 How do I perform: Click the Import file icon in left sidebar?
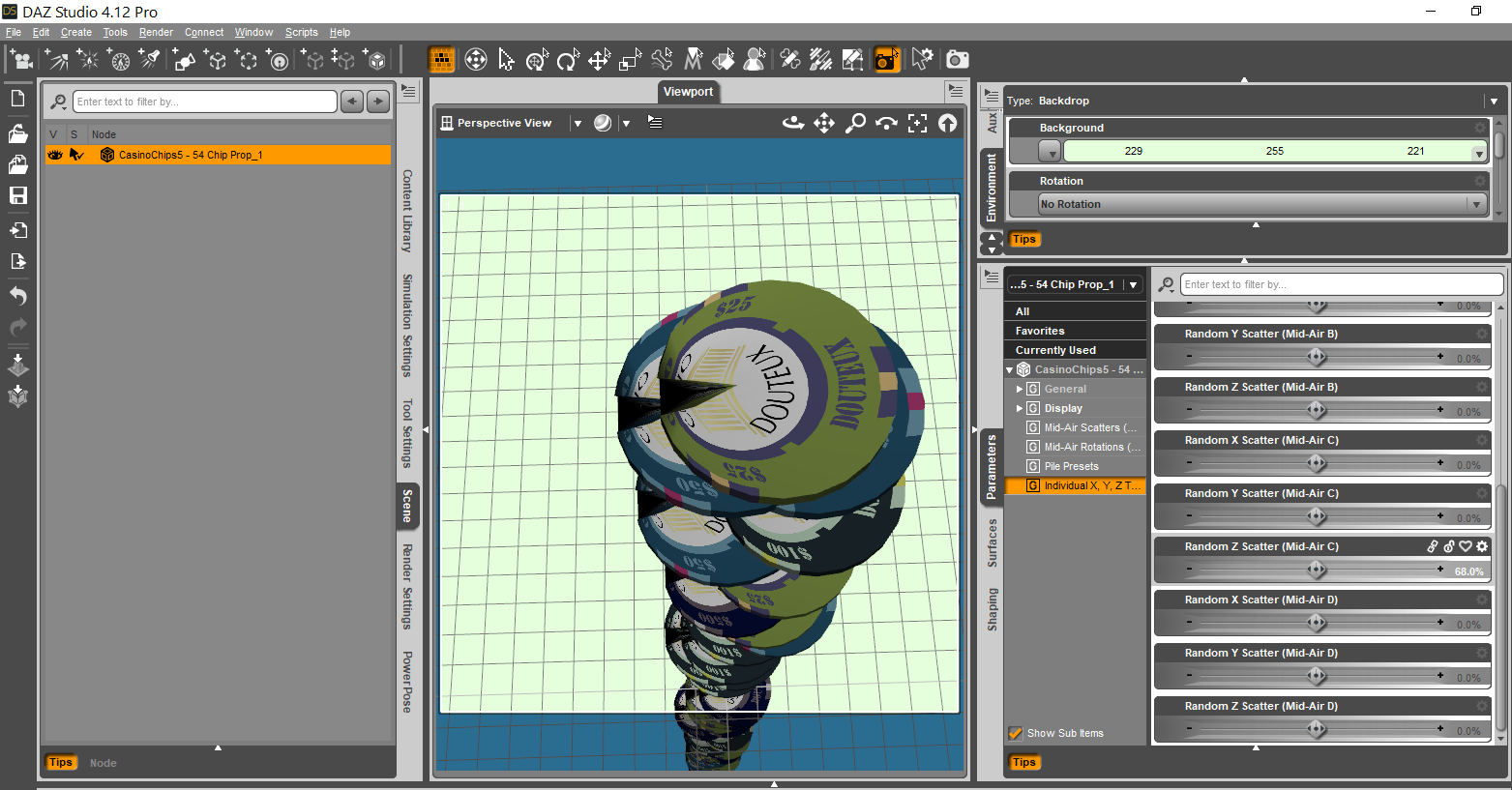17,230
